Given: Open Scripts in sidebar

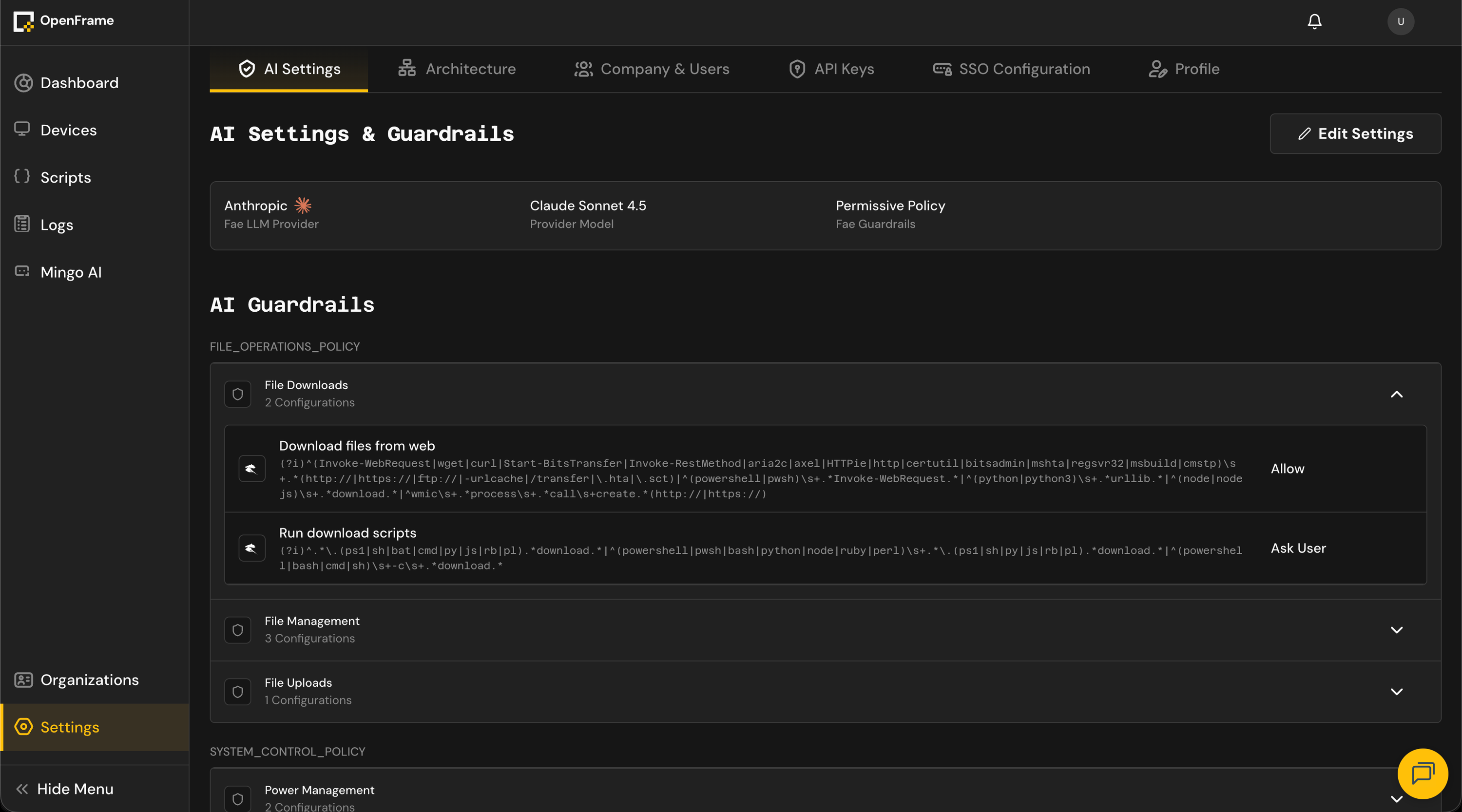Looking at the screenshot, I should coord(94,178).
